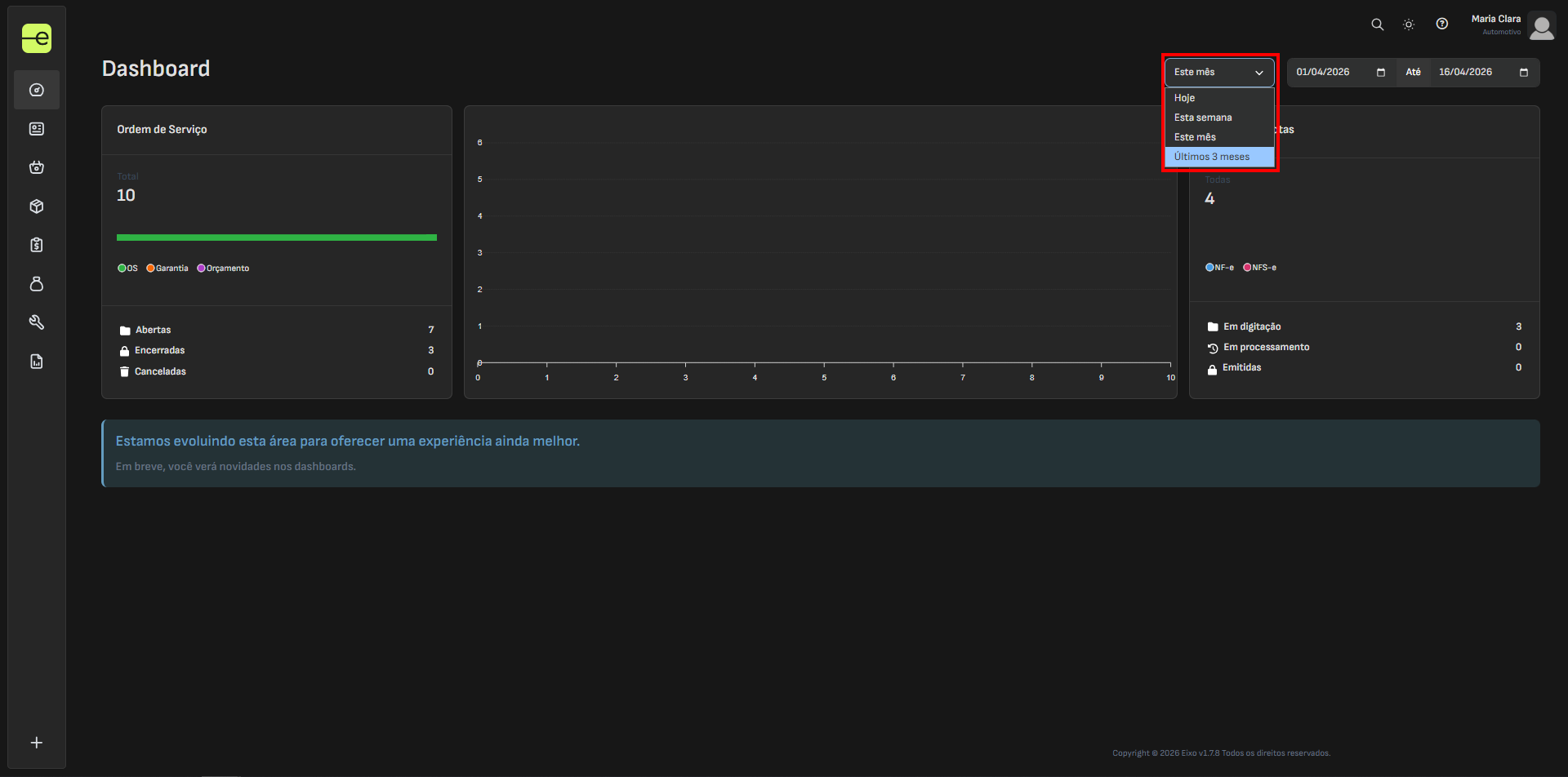Viewport: 1568px width, 777px height.
Task: Click folder icon next to Em digitação
Action: point(1213,327)
